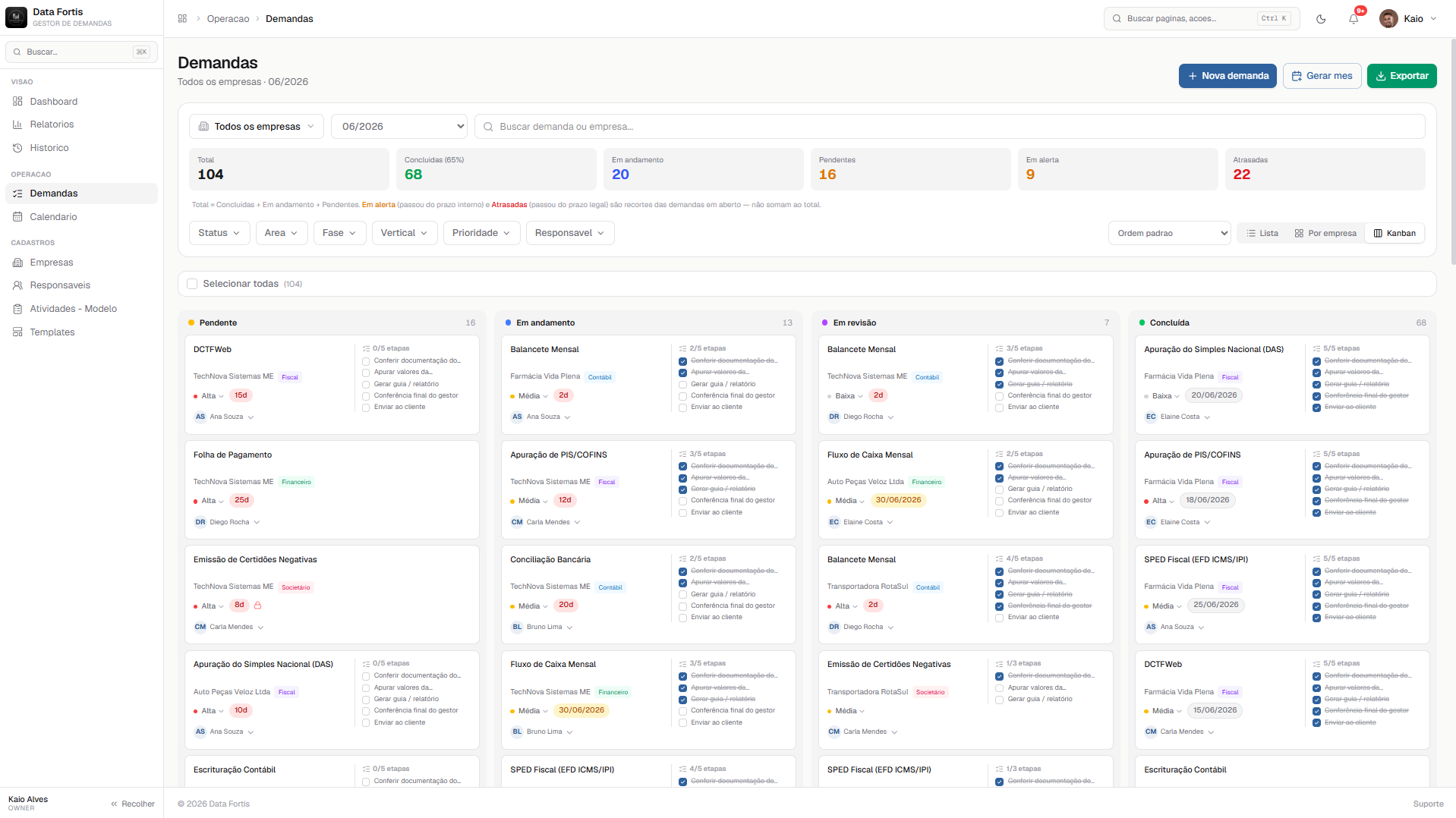Toggle dark mode moon icon

pyautogui.click(x=1321, y=19)
